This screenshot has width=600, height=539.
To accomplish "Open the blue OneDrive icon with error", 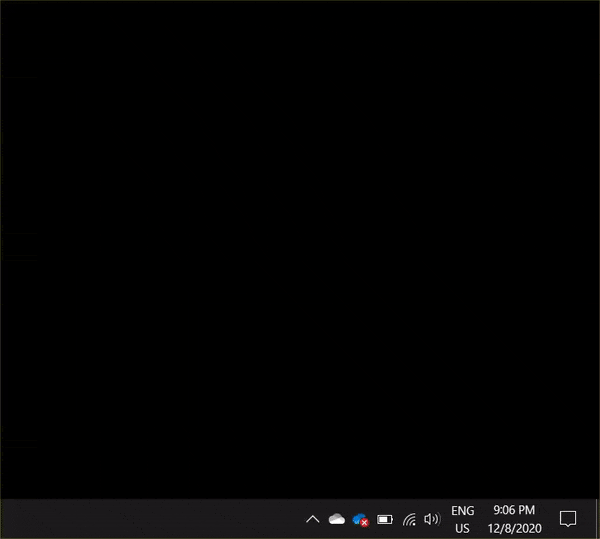I will click(x=360, y=520).
